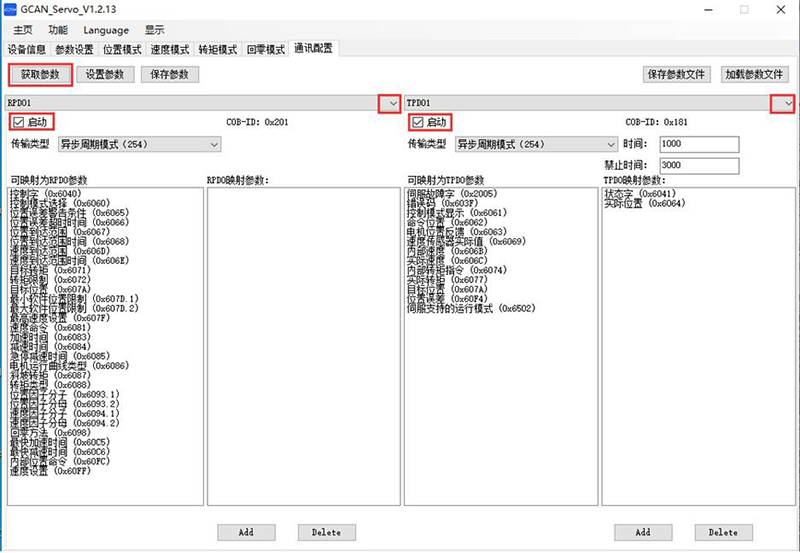This screenshot has height=553, width=800.
Task: Click the 时间 input field showing 1000
Action: [697, 144]
